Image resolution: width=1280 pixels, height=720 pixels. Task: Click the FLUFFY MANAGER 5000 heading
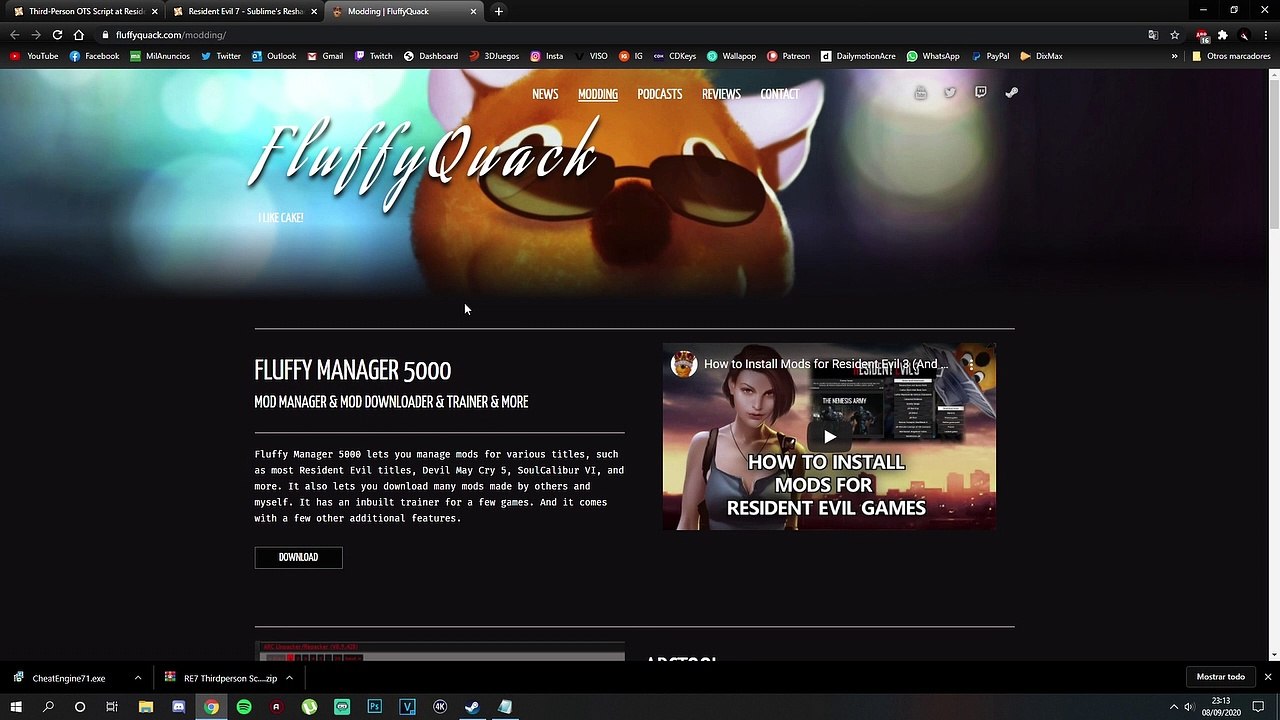point(352,370)
